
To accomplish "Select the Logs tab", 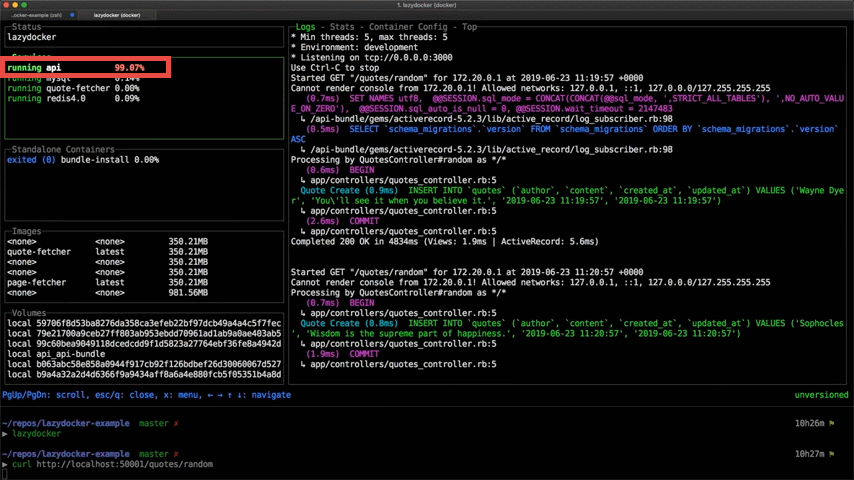I will click(307, 26).
